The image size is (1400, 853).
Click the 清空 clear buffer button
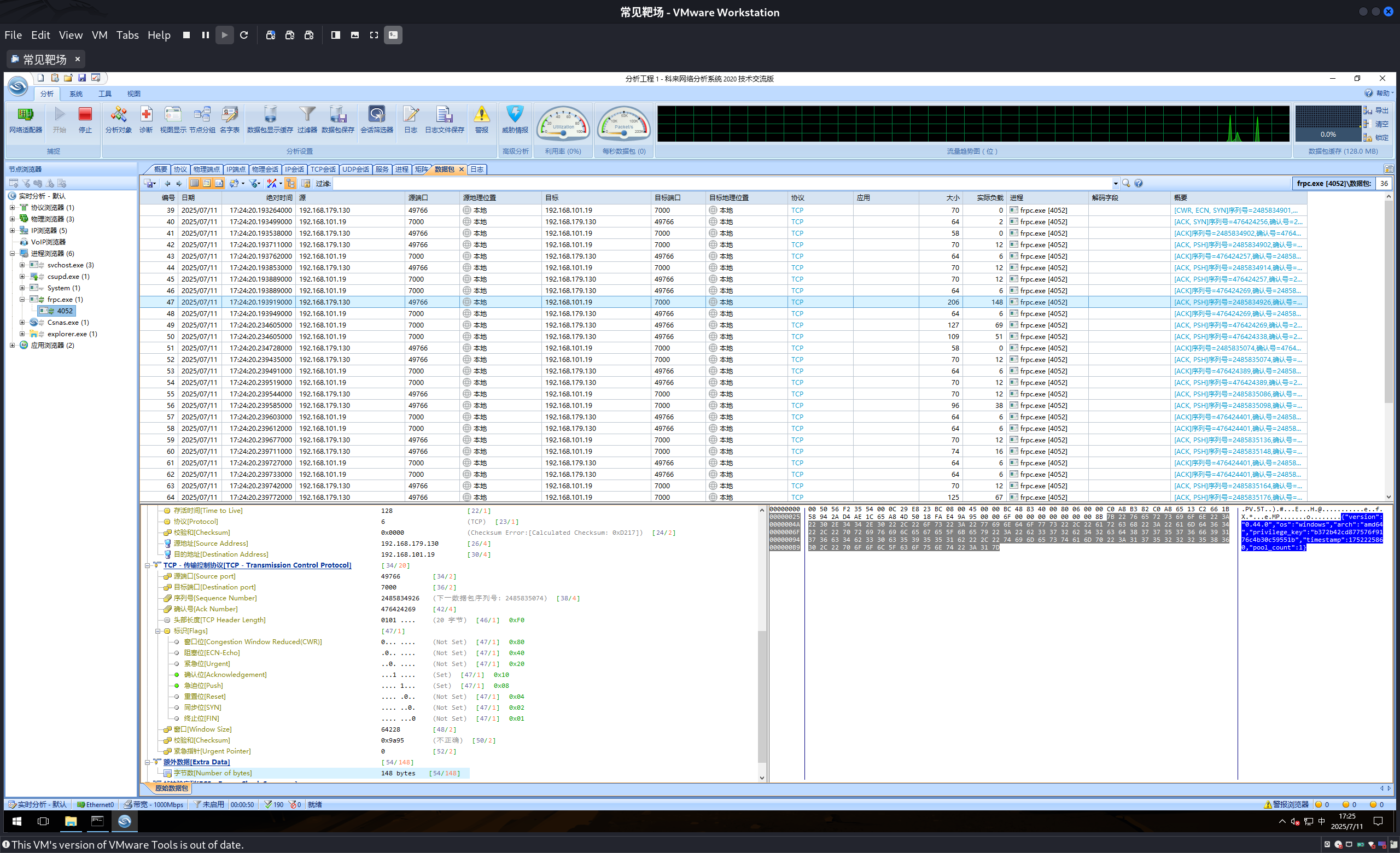[1376, 124]
